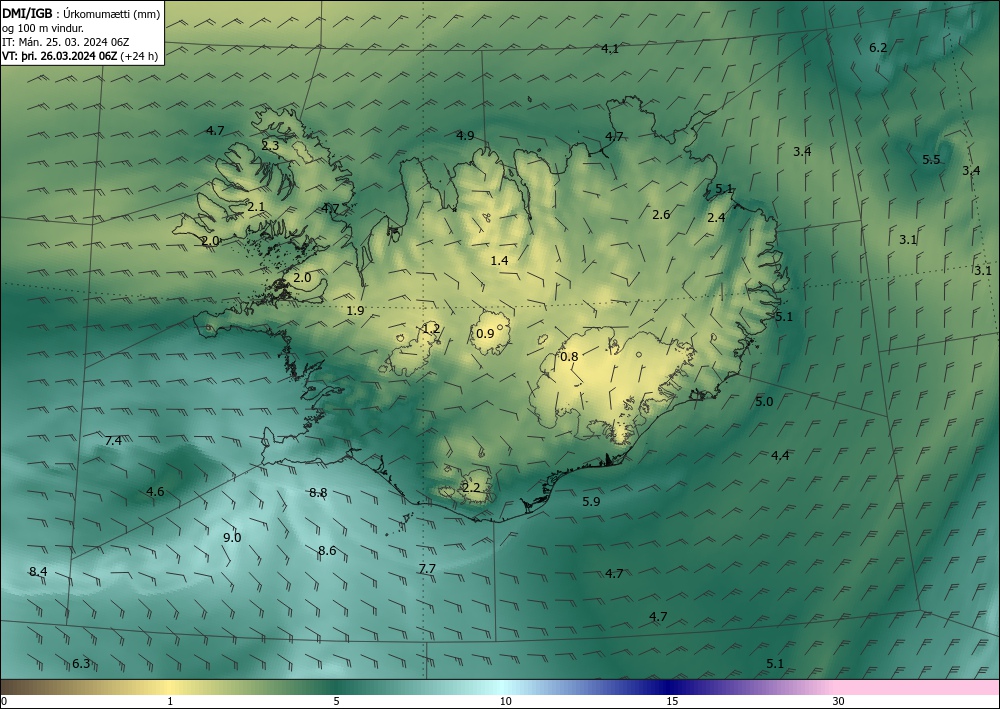
Task: Click the 2.4 value in northeast Iceland
Action: click(716, 217)
